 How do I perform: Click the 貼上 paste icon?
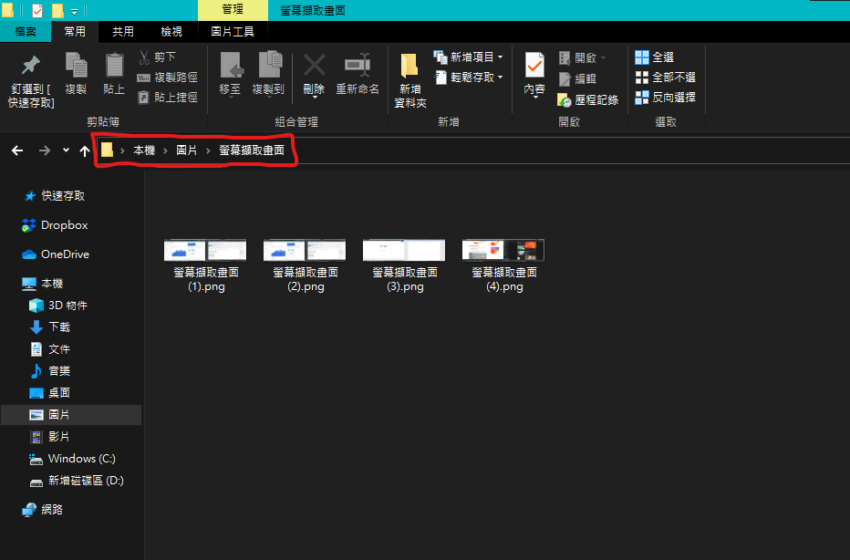(114, 66)
